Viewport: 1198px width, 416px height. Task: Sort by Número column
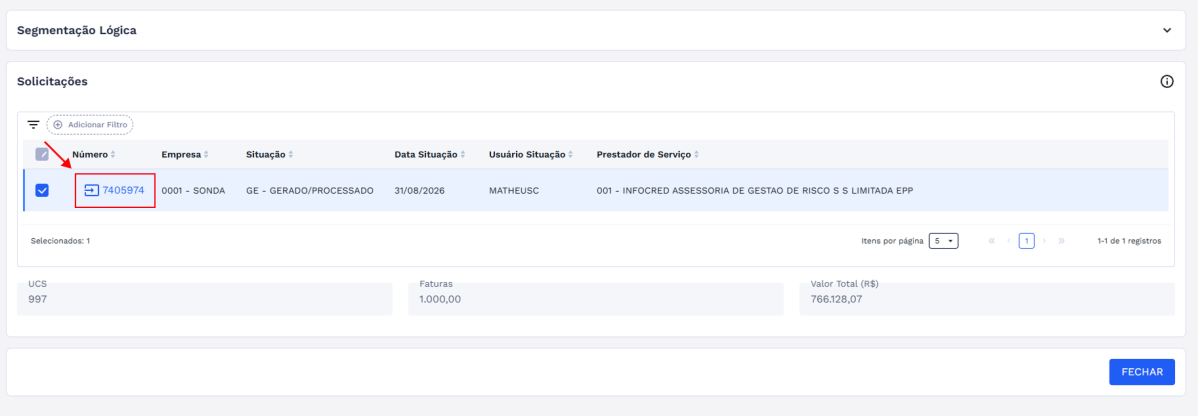click(94, 154)
